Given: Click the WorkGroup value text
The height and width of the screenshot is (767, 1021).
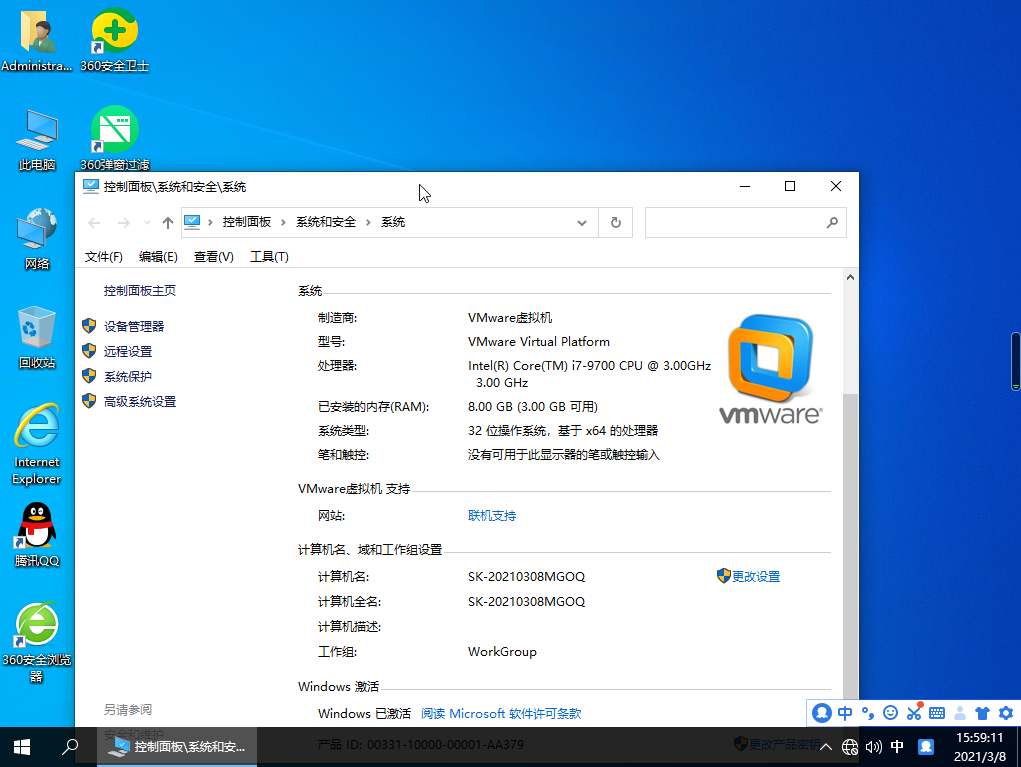Looking at the screenshot, I should pos(502,652).
